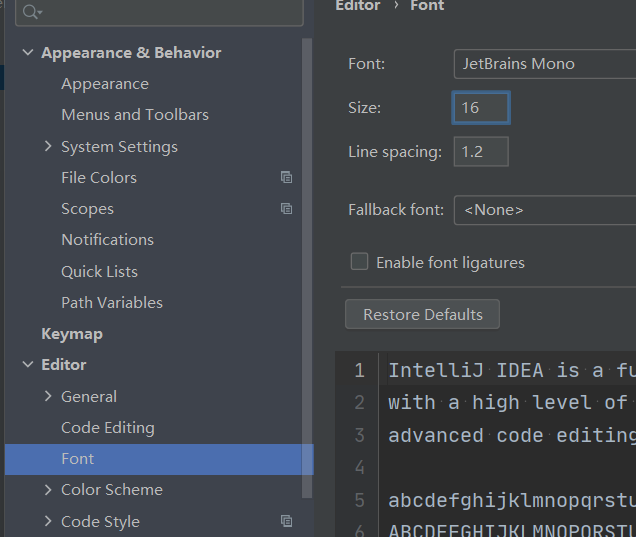The image size is (636, 537).
Task: Collapse the Editor section
Action: coord(28,365)
